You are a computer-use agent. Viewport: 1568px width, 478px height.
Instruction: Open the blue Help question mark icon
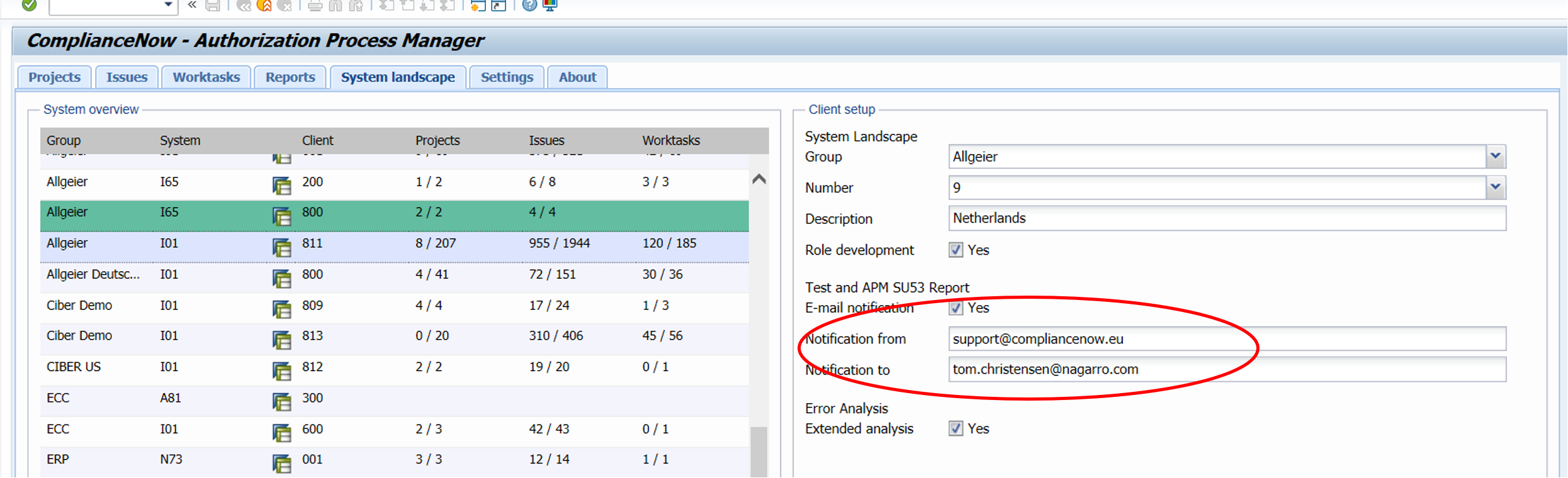[x=529, y=5]
